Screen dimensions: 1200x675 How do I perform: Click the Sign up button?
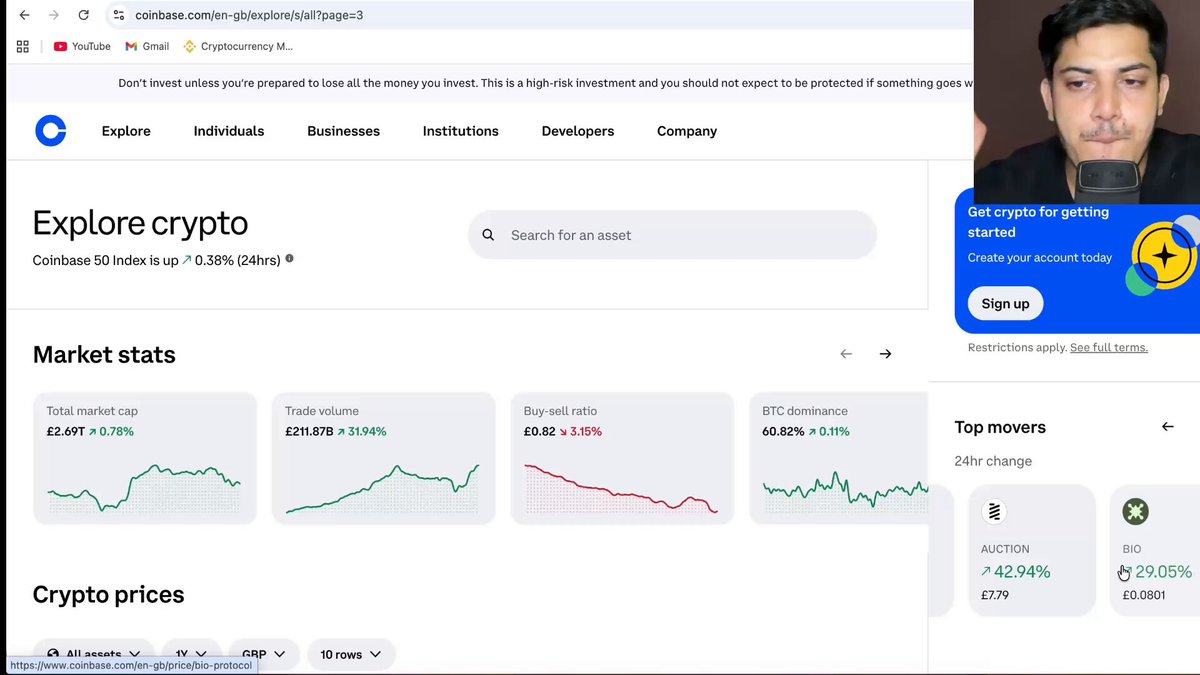pos(1005,304)
